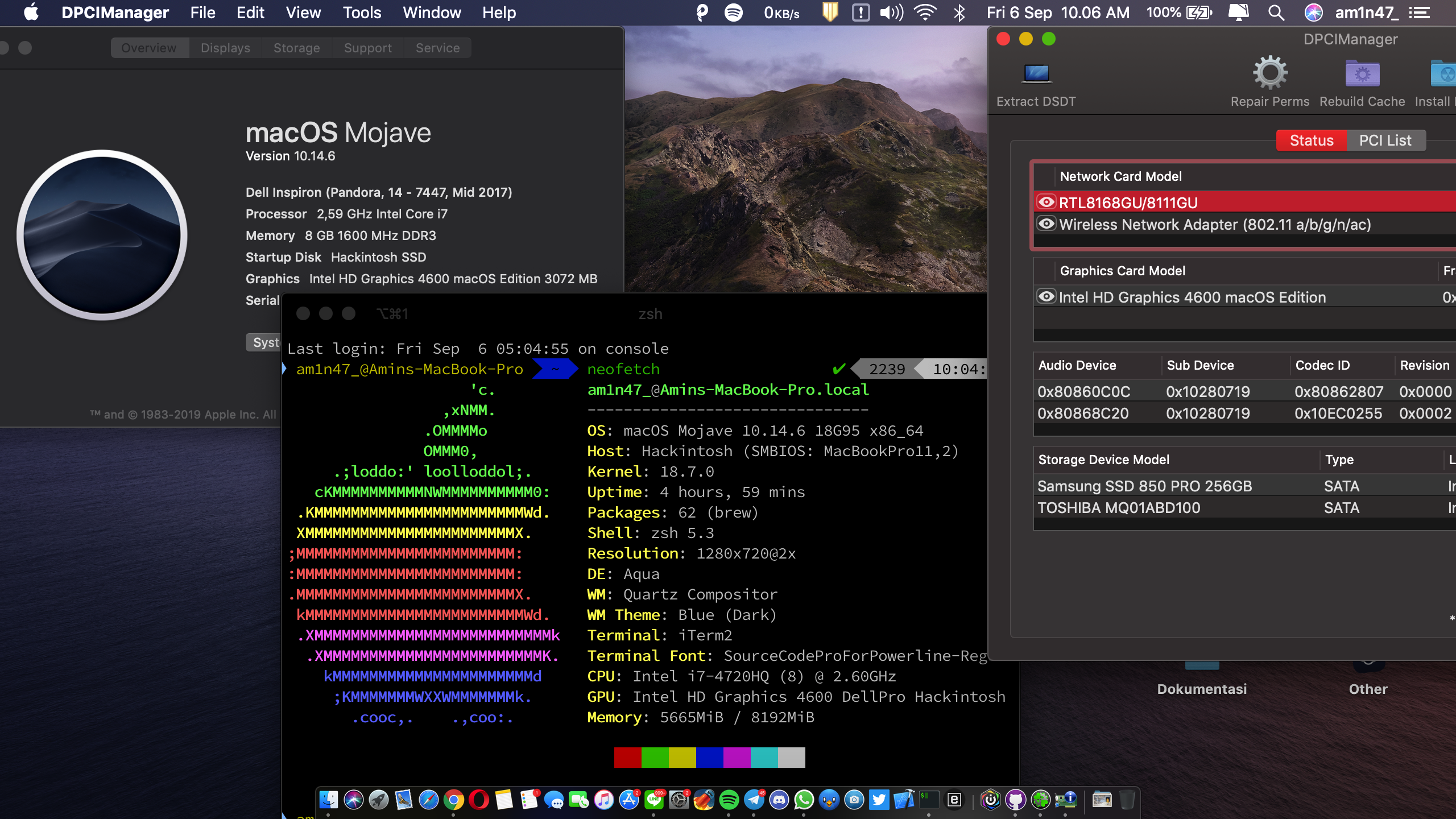Open the Apple menu

pos(31,13)
